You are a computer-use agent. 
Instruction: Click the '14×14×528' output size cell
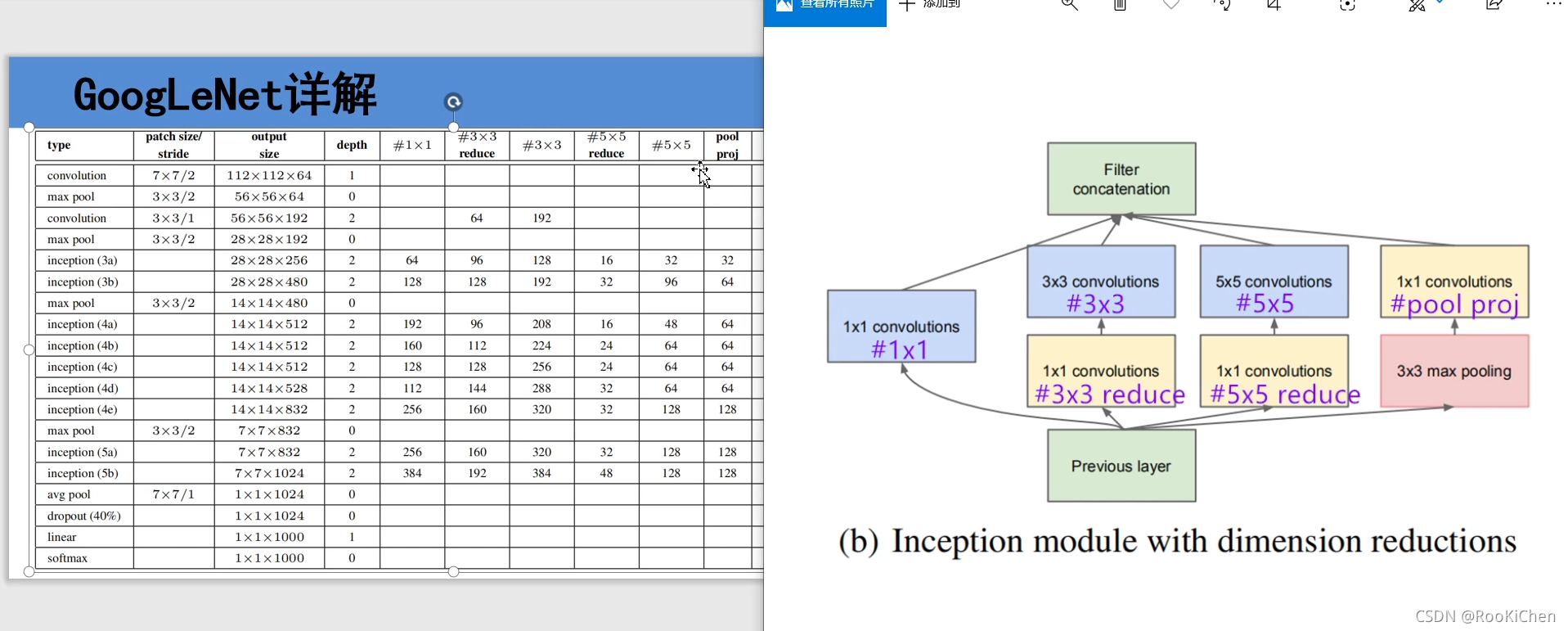click(269, 388)
